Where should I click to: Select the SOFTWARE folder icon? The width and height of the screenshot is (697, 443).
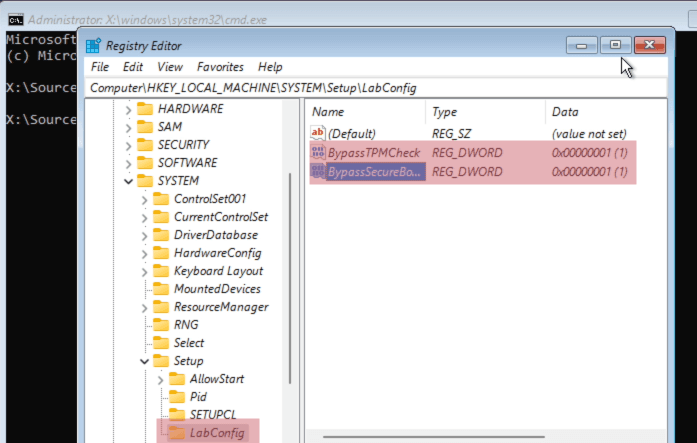145,163
